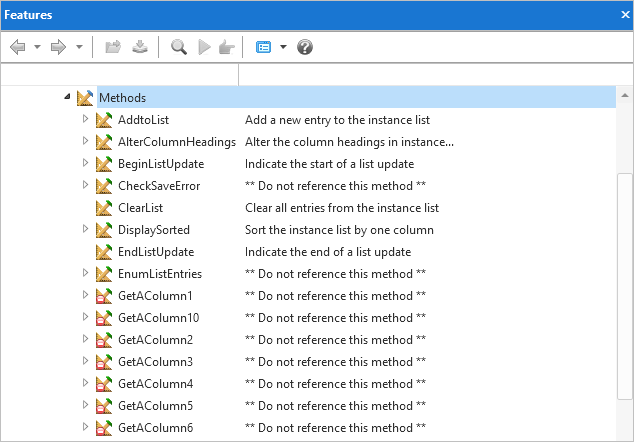Click the DisplaySorted method icon
The image size is (634, 442).
coord(104,230)
